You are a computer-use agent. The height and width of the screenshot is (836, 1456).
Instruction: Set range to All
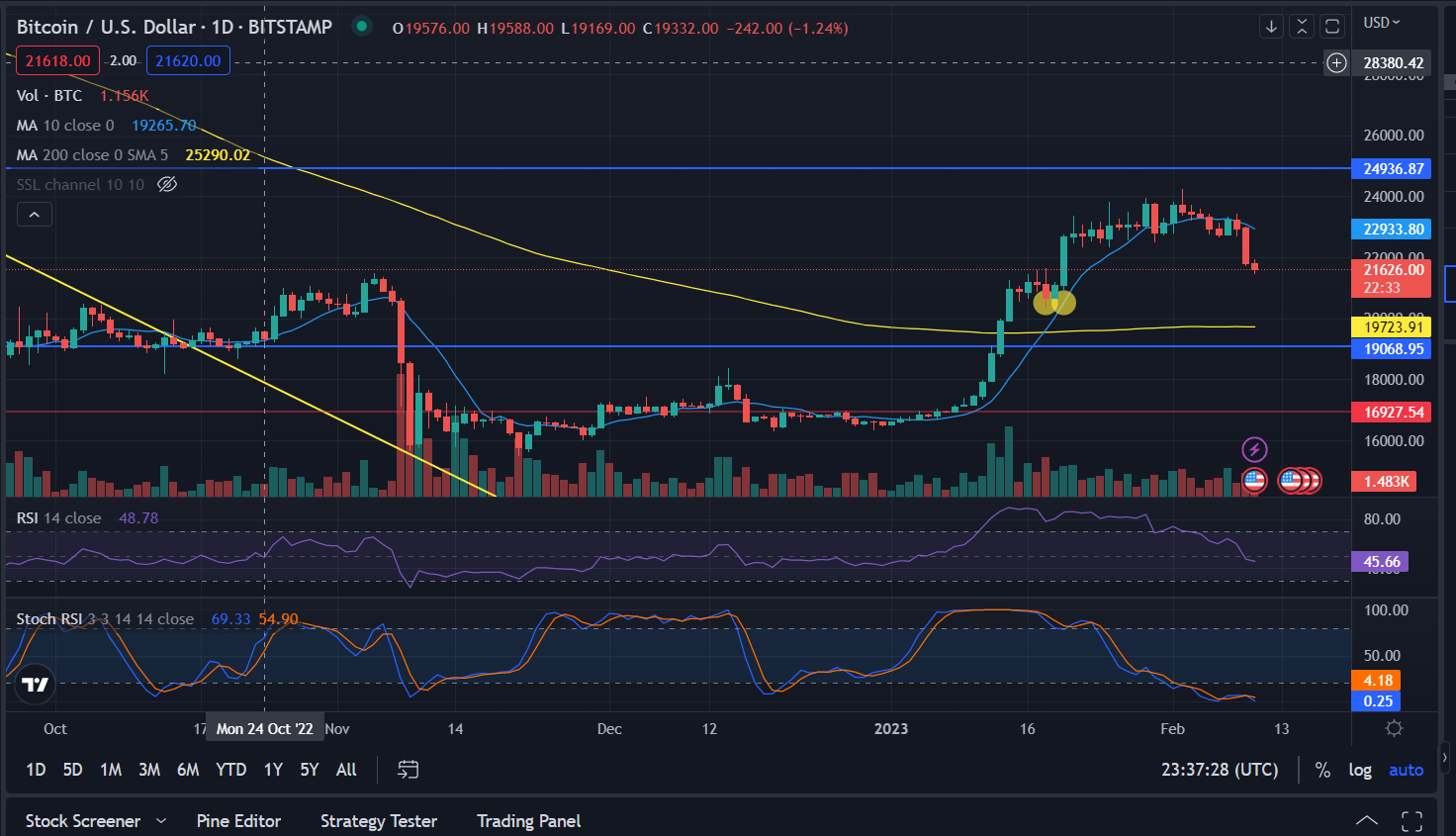346,770
